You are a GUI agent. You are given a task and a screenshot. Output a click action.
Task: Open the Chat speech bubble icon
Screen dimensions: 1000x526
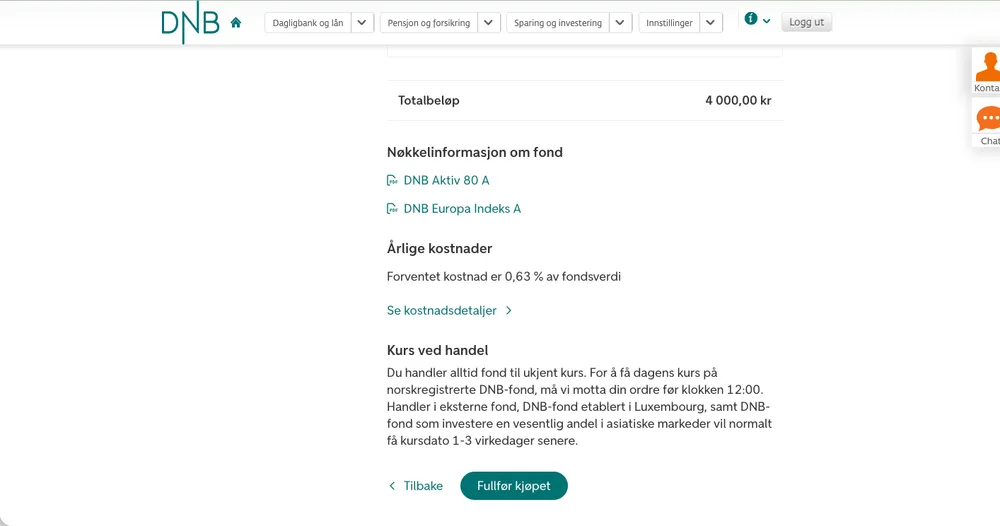coord(986,123)
